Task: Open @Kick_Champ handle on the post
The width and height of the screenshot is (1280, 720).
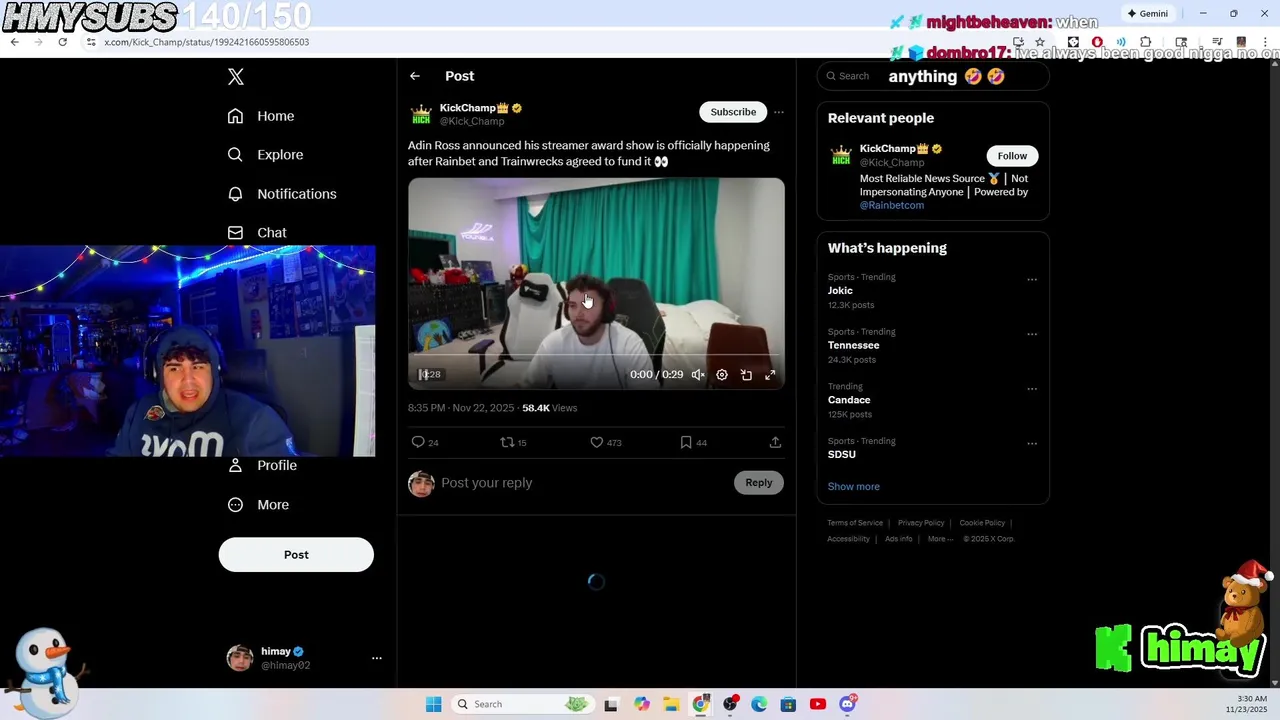Action: [472, 122]
